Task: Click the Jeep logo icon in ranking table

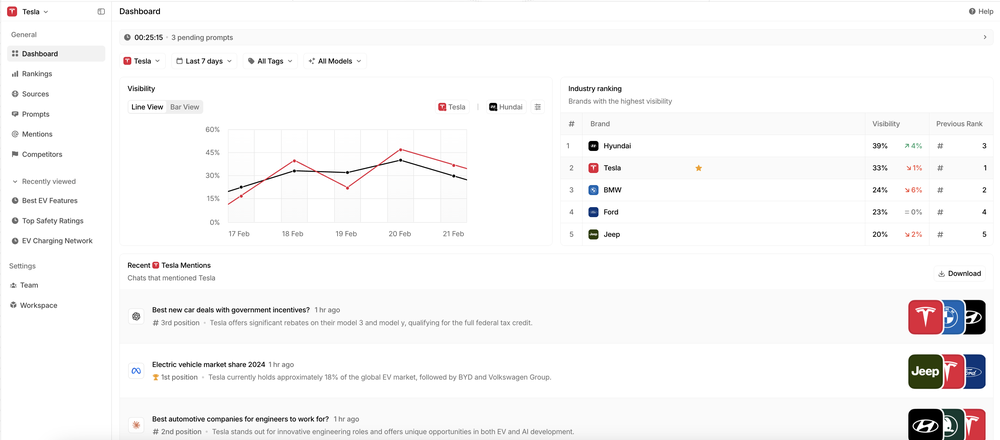Action: click(593, 235)
